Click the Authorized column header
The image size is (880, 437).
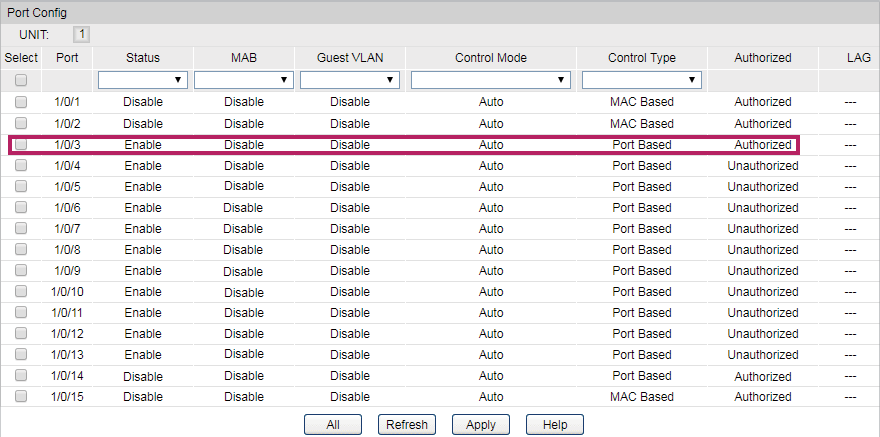[x=762, y=58]
